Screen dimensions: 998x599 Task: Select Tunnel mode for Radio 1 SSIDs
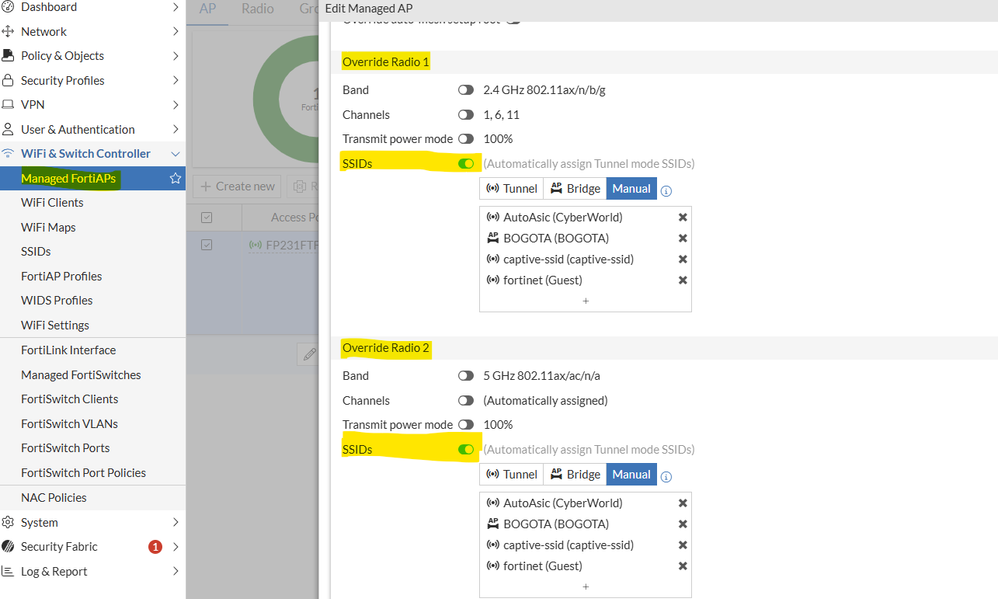point(512,188)
